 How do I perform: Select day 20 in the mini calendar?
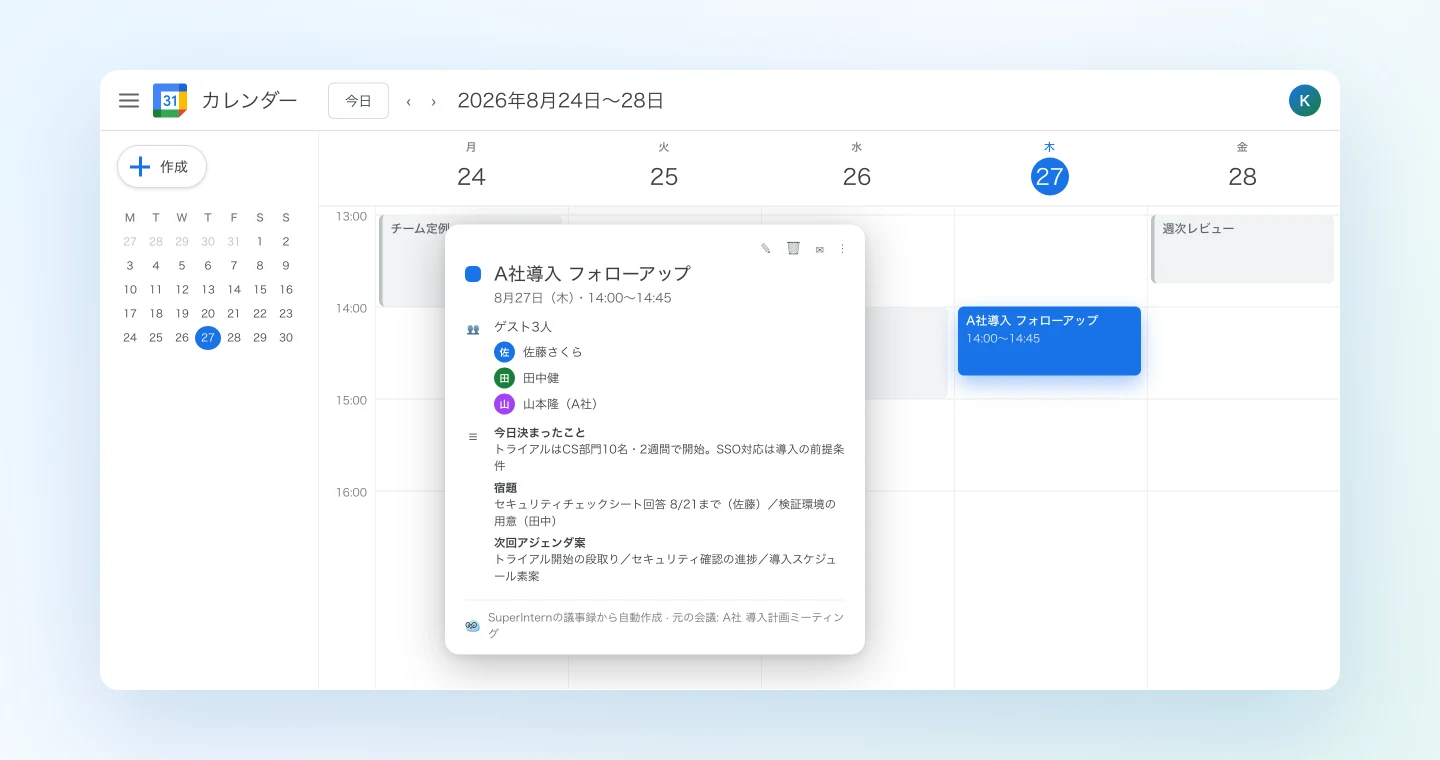coord(208,314)
